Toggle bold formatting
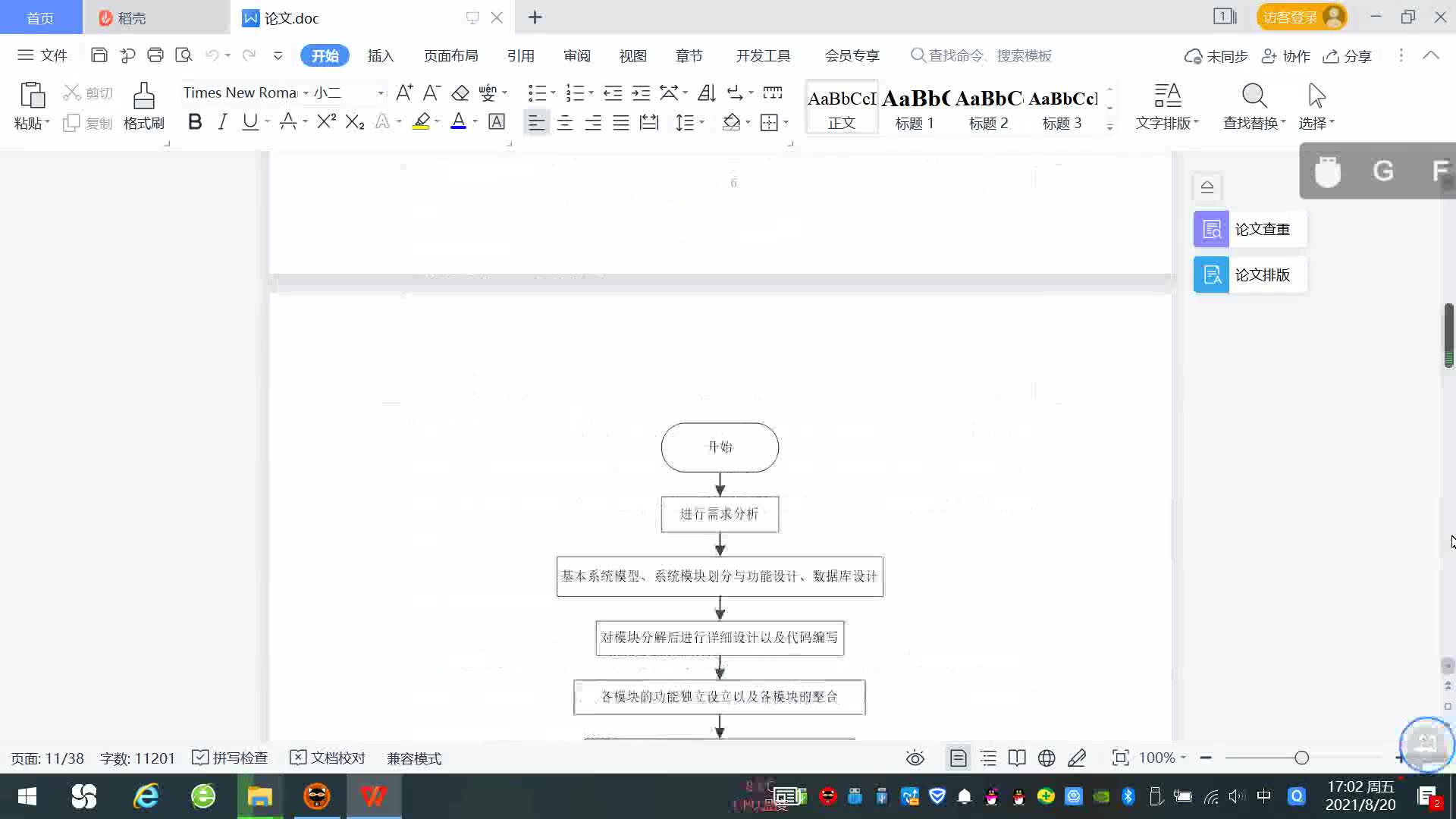1456x819 pixels. tap(195, 121)
